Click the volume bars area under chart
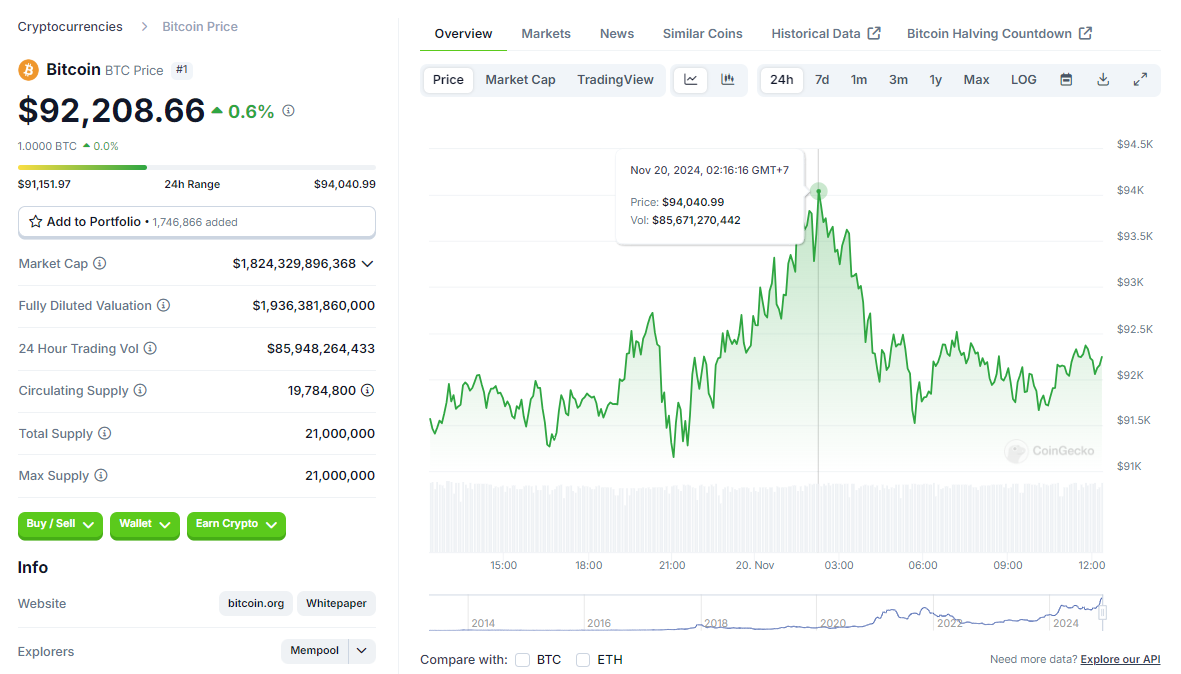Screen dimensions: 1181x674 766,518
